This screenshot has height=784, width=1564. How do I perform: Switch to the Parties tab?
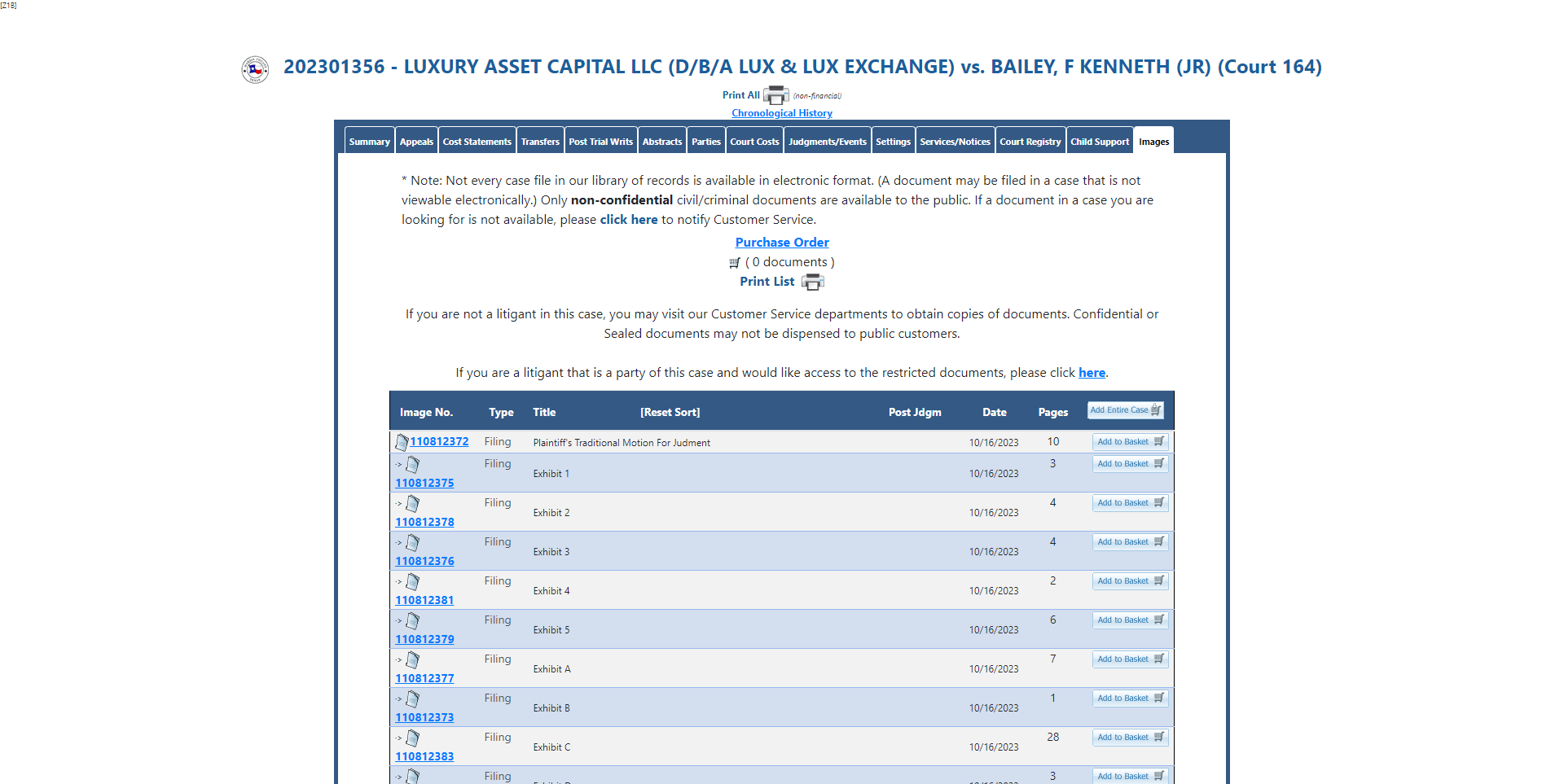706,141
